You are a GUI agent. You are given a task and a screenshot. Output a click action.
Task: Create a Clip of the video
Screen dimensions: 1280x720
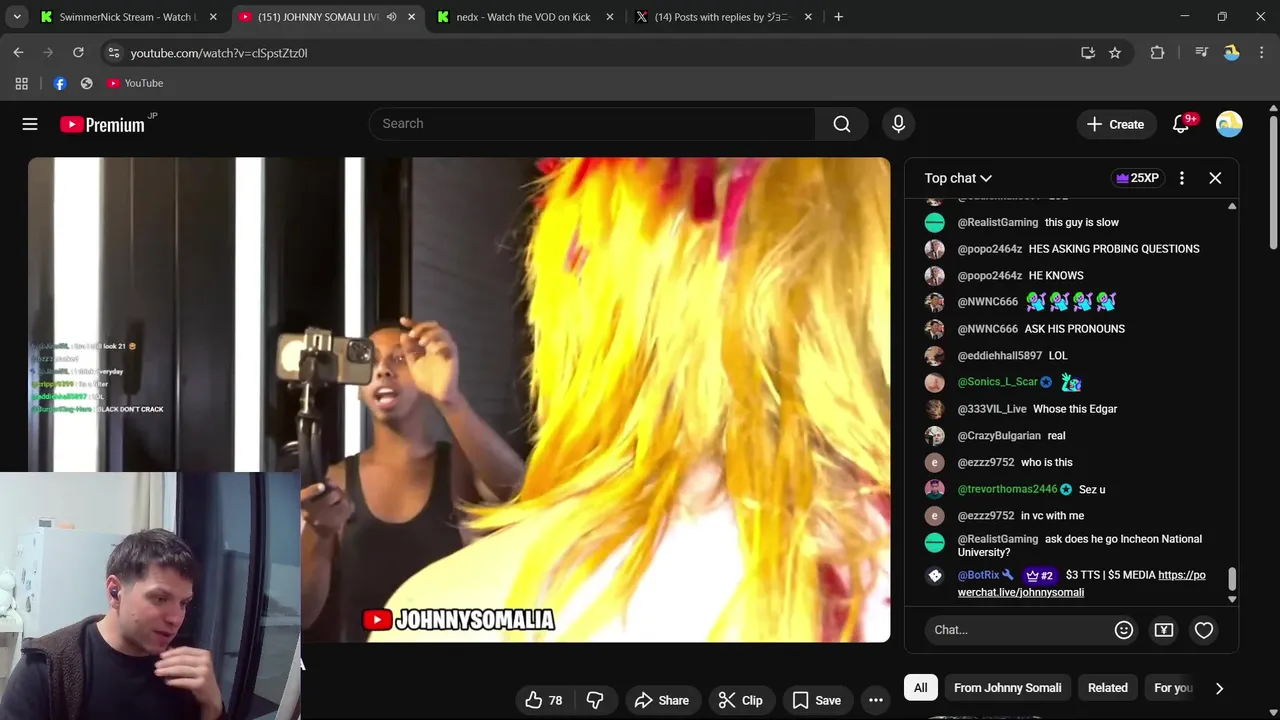741,701
